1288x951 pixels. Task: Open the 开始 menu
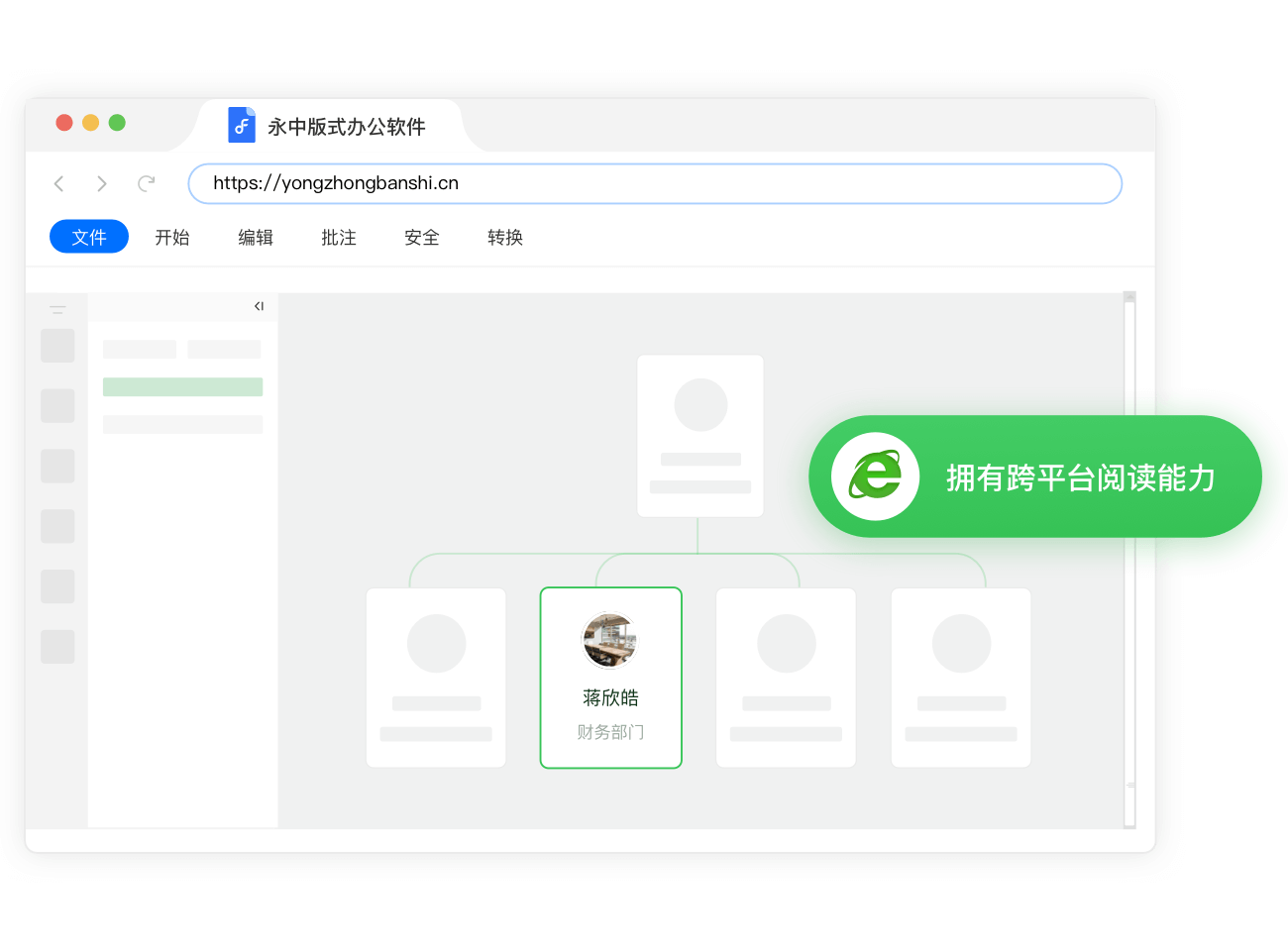pos(172,237)
